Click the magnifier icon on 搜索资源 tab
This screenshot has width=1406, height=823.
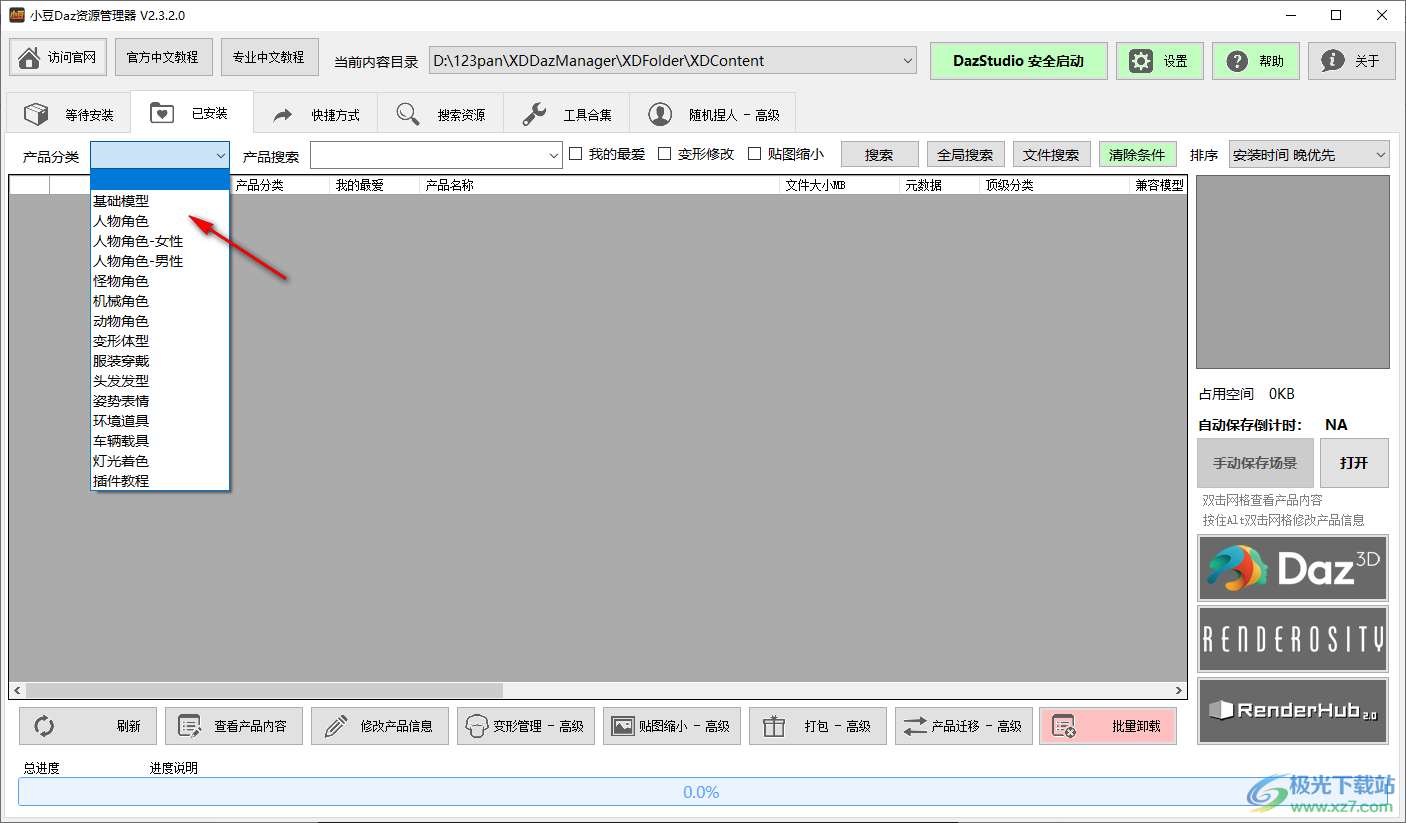pyautogui.click(x=408, y=114)
